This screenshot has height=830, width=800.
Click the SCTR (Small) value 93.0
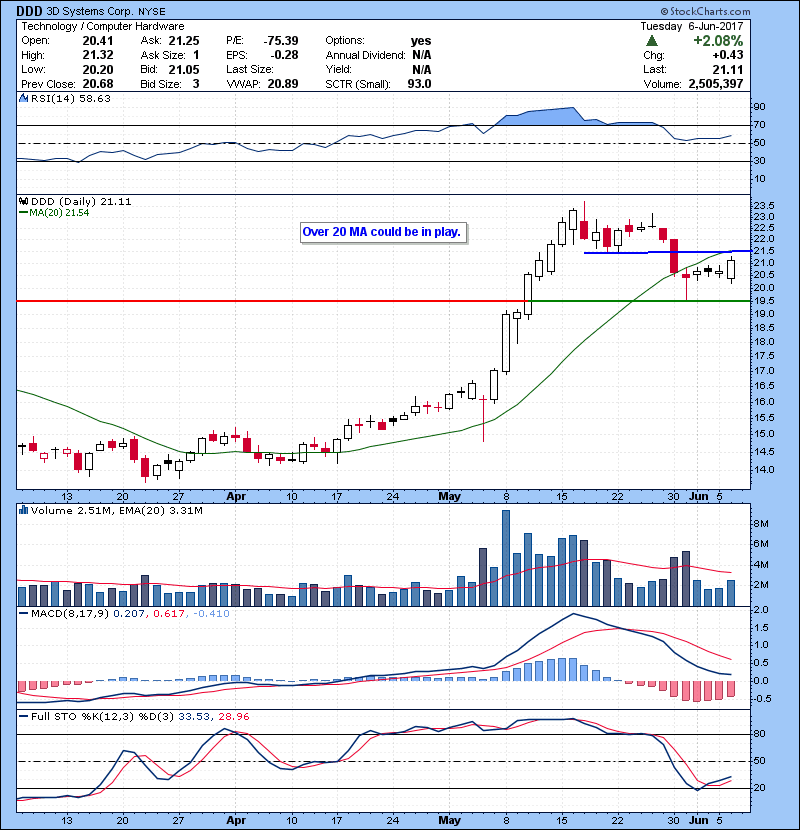pos(419,84)
